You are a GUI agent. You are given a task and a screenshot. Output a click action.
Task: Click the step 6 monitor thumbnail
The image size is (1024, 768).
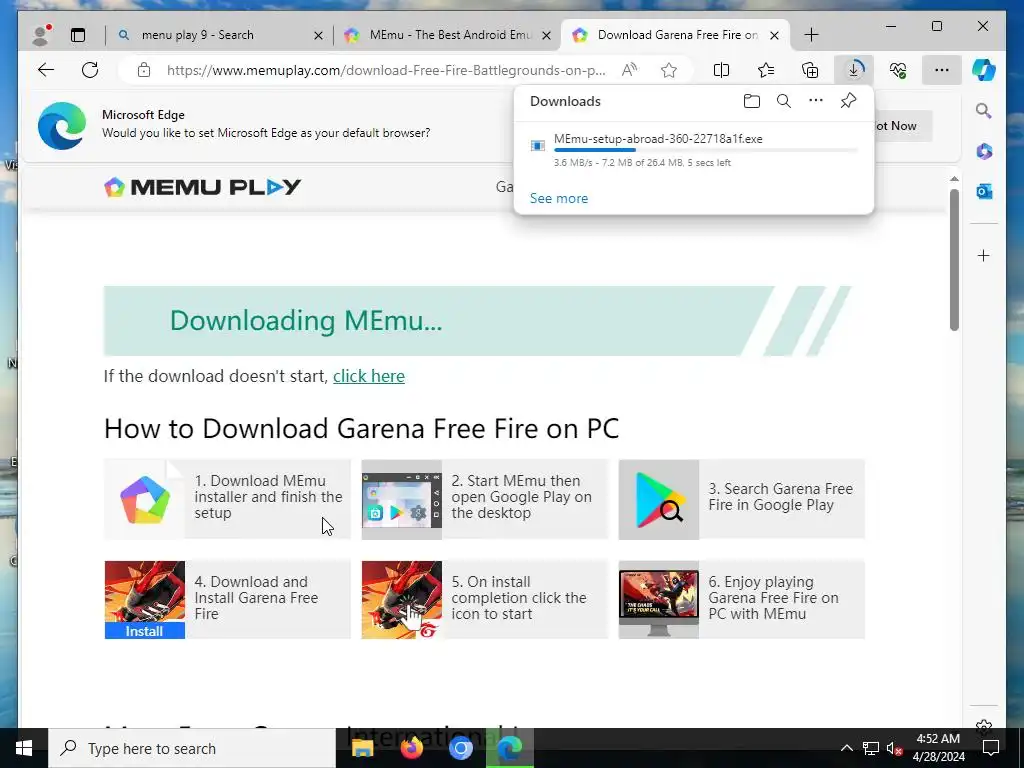coord(659,600)
